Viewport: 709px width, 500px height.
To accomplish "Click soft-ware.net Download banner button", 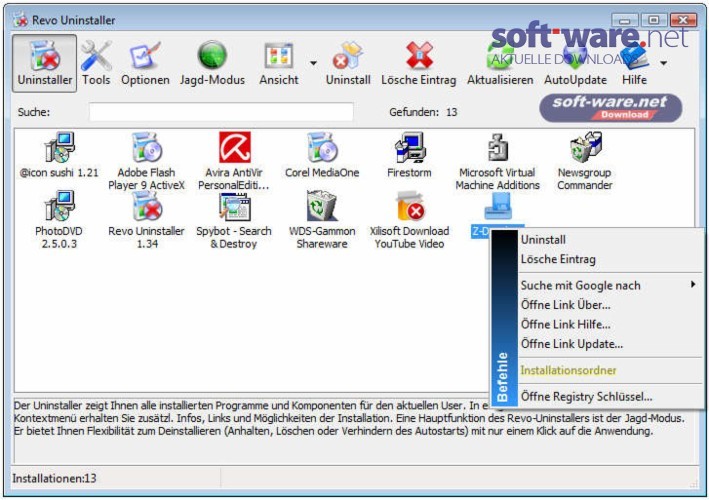I will [611, 108].
